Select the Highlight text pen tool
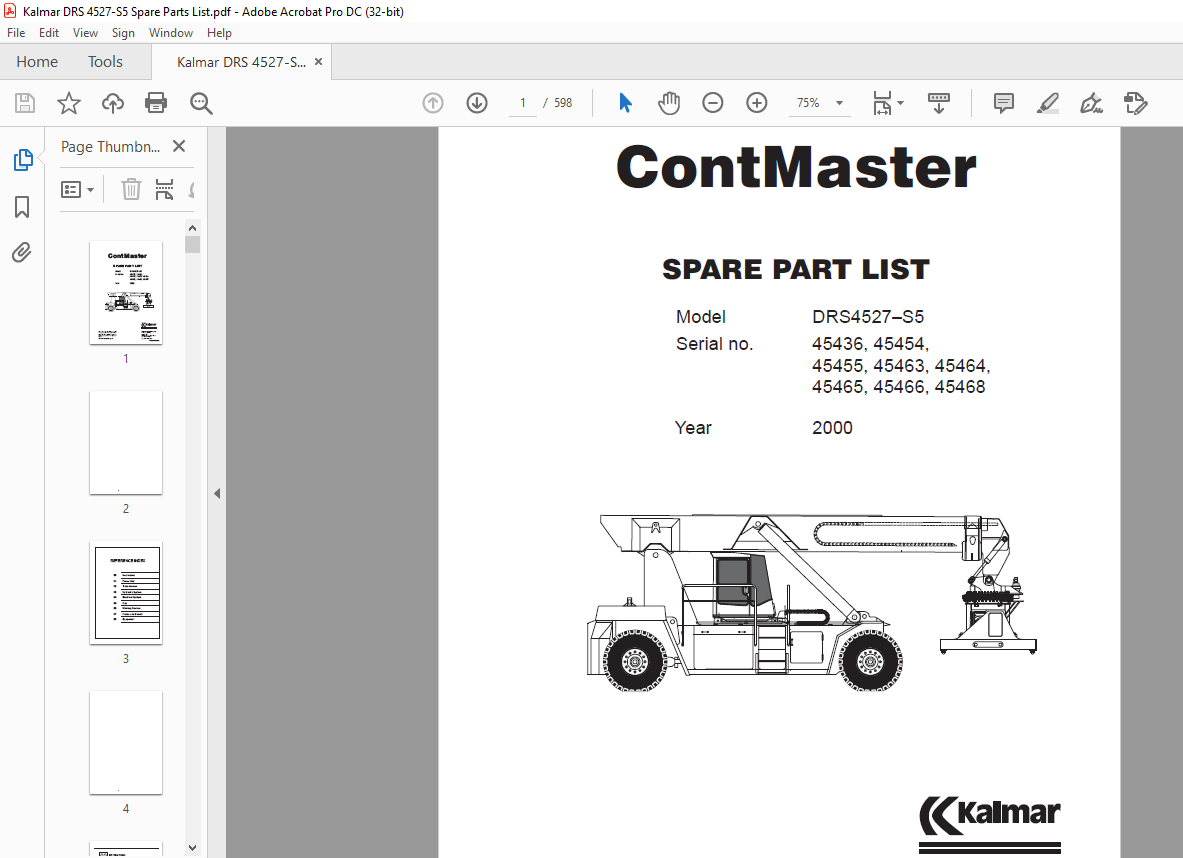Screen dimensions: 1183x858 coord(1047,103)
